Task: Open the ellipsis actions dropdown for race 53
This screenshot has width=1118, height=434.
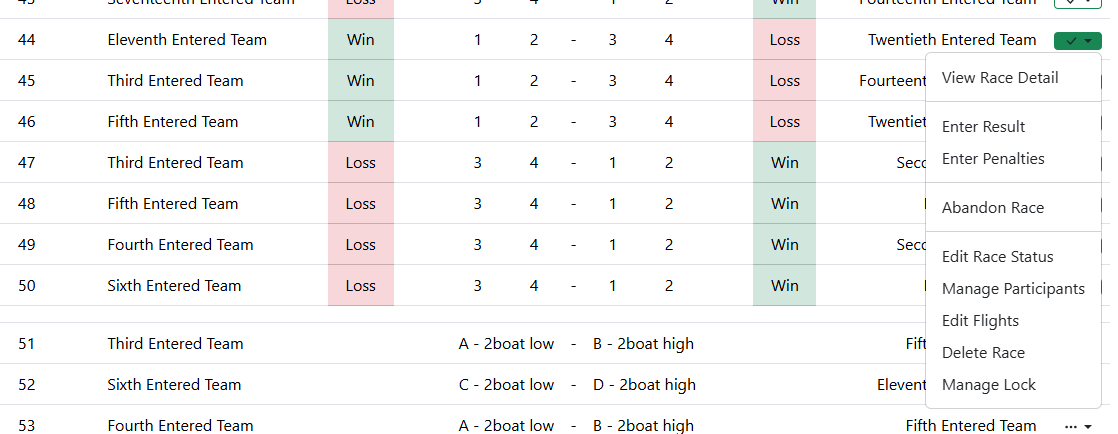Action: coord(1077,426)
